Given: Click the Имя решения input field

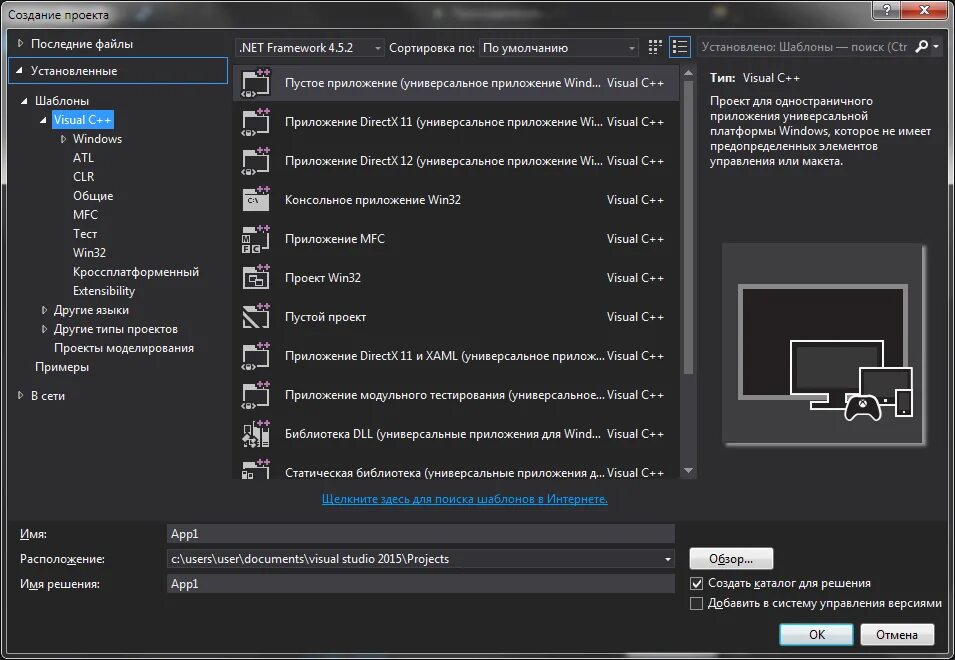Looking at the screenshot, I should tap(420, 584).
